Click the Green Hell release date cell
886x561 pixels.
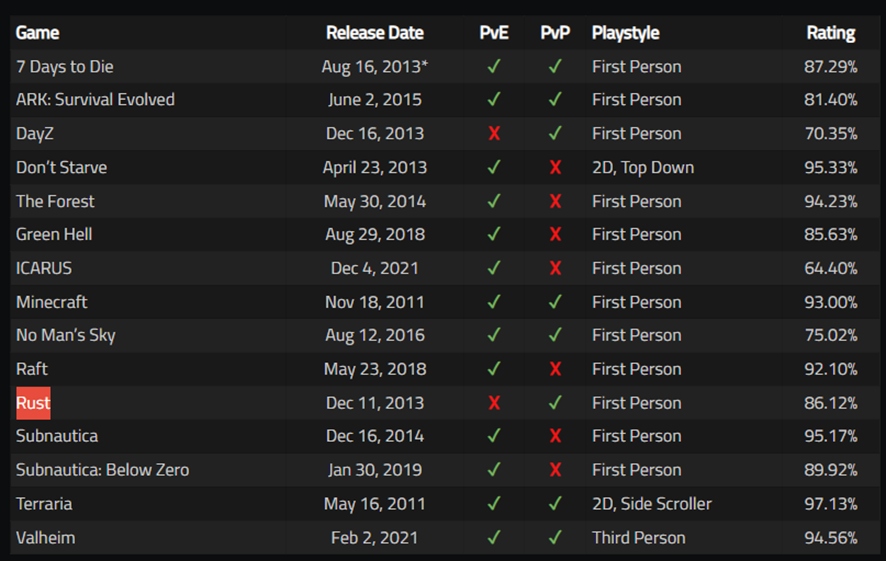point(375,234)
